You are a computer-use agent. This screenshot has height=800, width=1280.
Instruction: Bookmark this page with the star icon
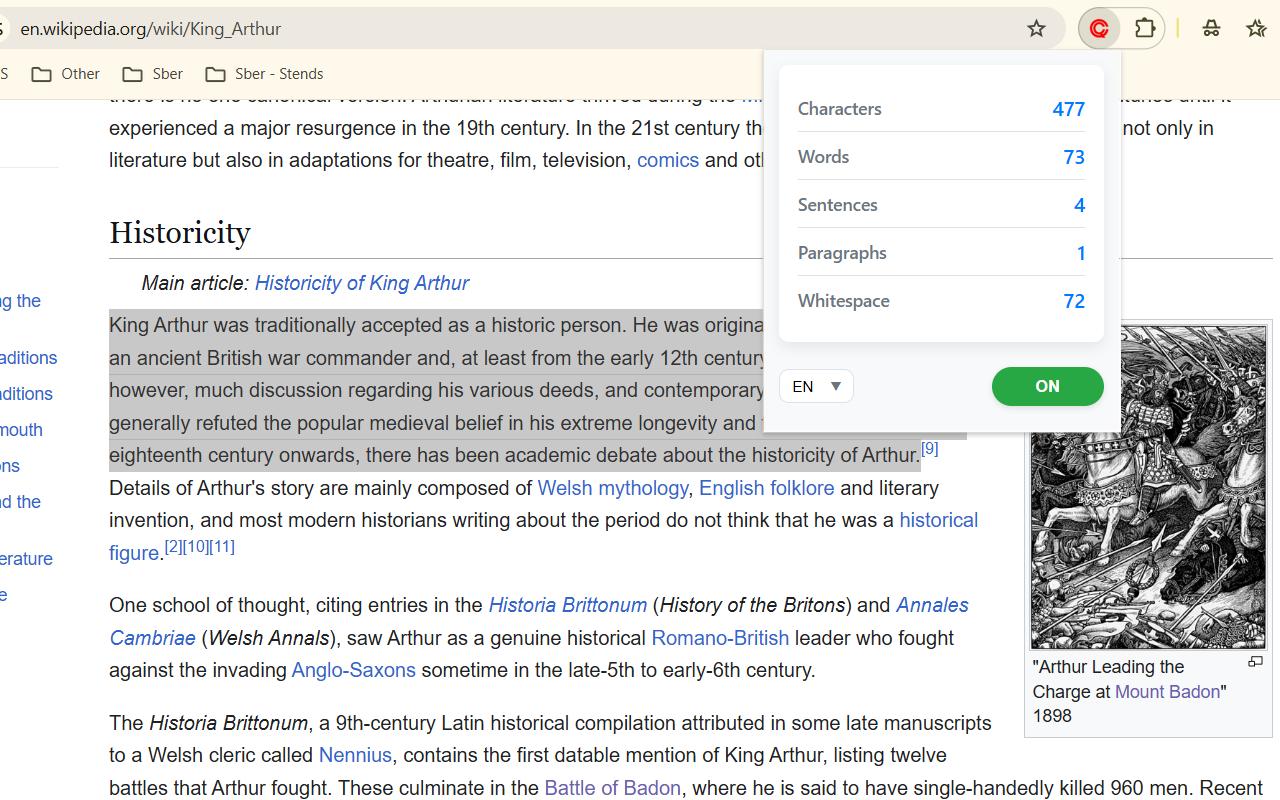pyautogui.click(x=1036, y=29)
